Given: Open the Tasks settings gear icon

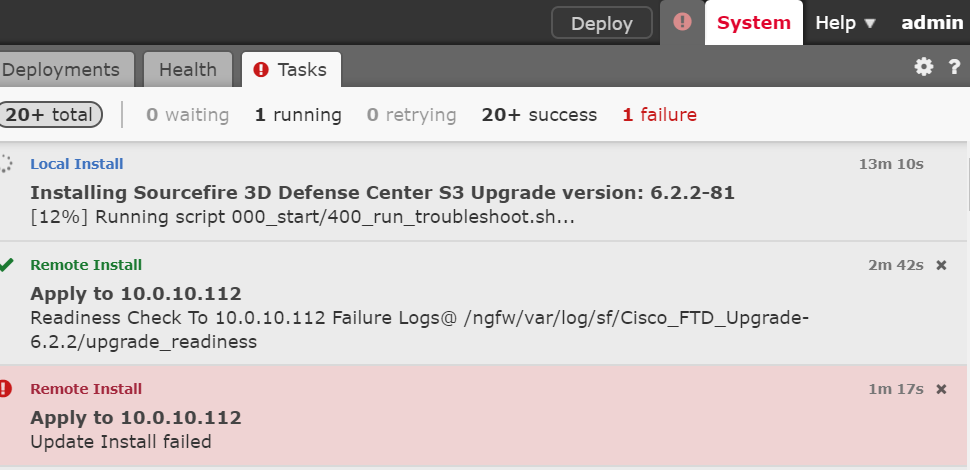Looking at the screenshot, I should coord(924,67).
